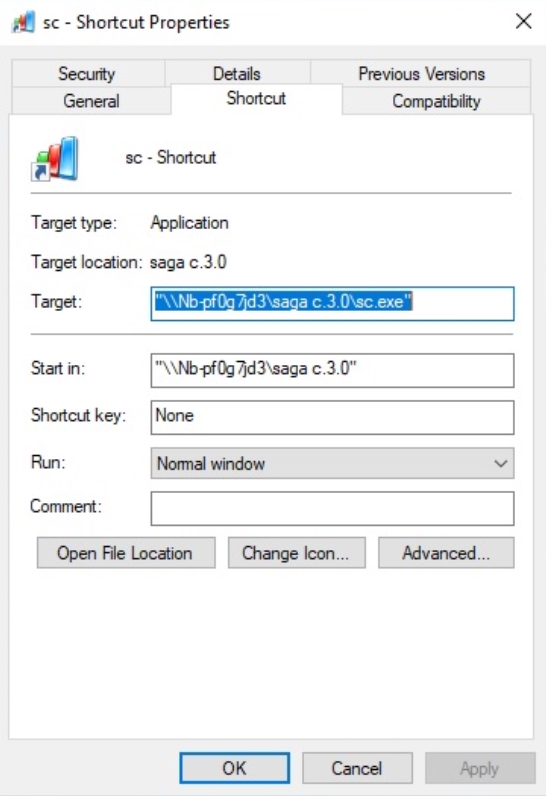This screenshot has height=796, width=546.
Task: Click the Cancel button
Action: tap(357, 768)
